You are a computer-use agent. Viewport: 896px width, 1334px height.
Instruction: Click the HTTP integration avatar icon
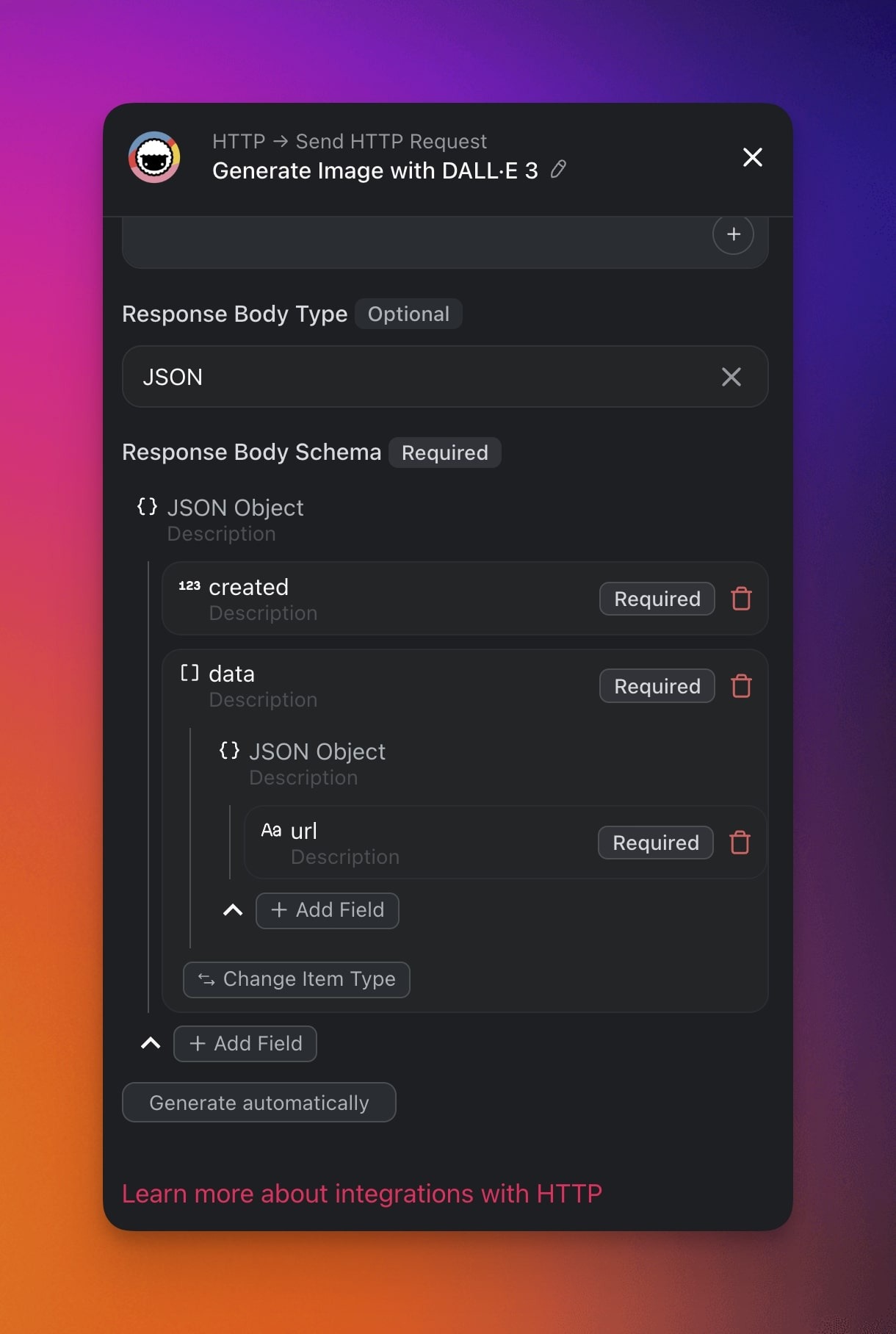[x=154, y=157]
